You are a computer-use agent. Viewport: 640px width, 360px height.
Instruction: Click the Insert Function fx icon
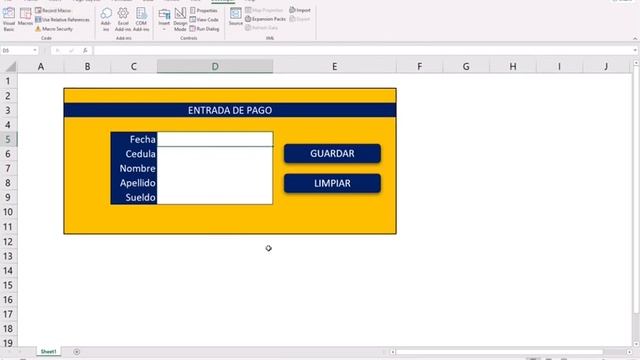point(85,51)
